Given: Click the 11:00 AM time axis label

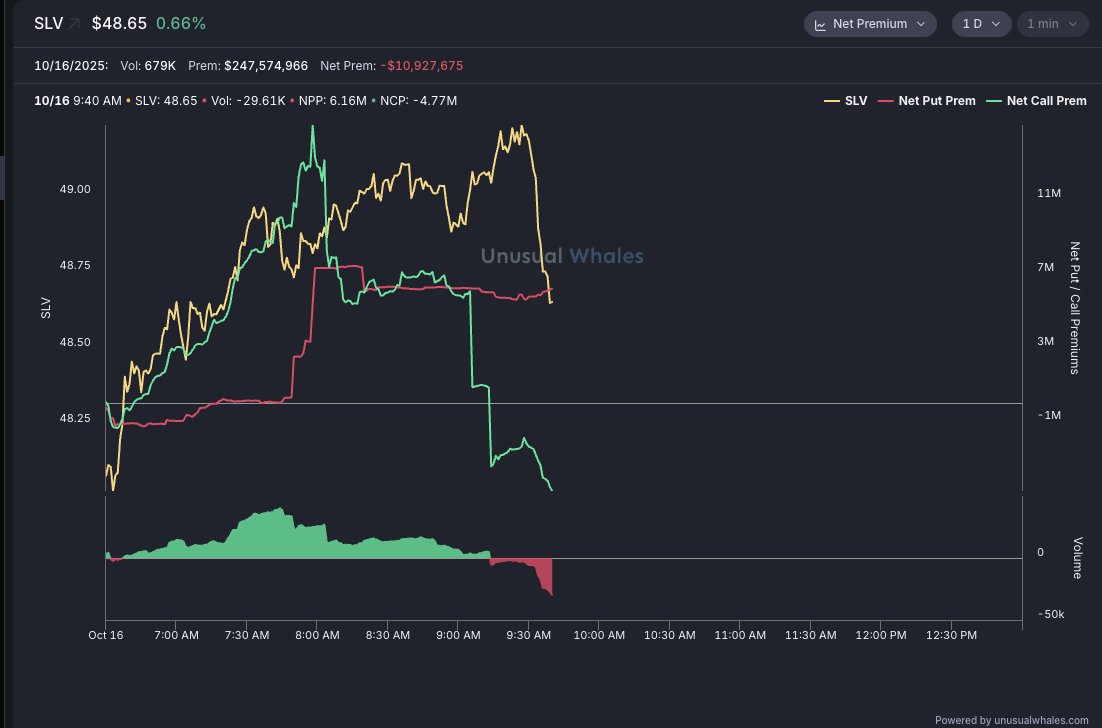Looking at the screenshot, I should point(743,635).
